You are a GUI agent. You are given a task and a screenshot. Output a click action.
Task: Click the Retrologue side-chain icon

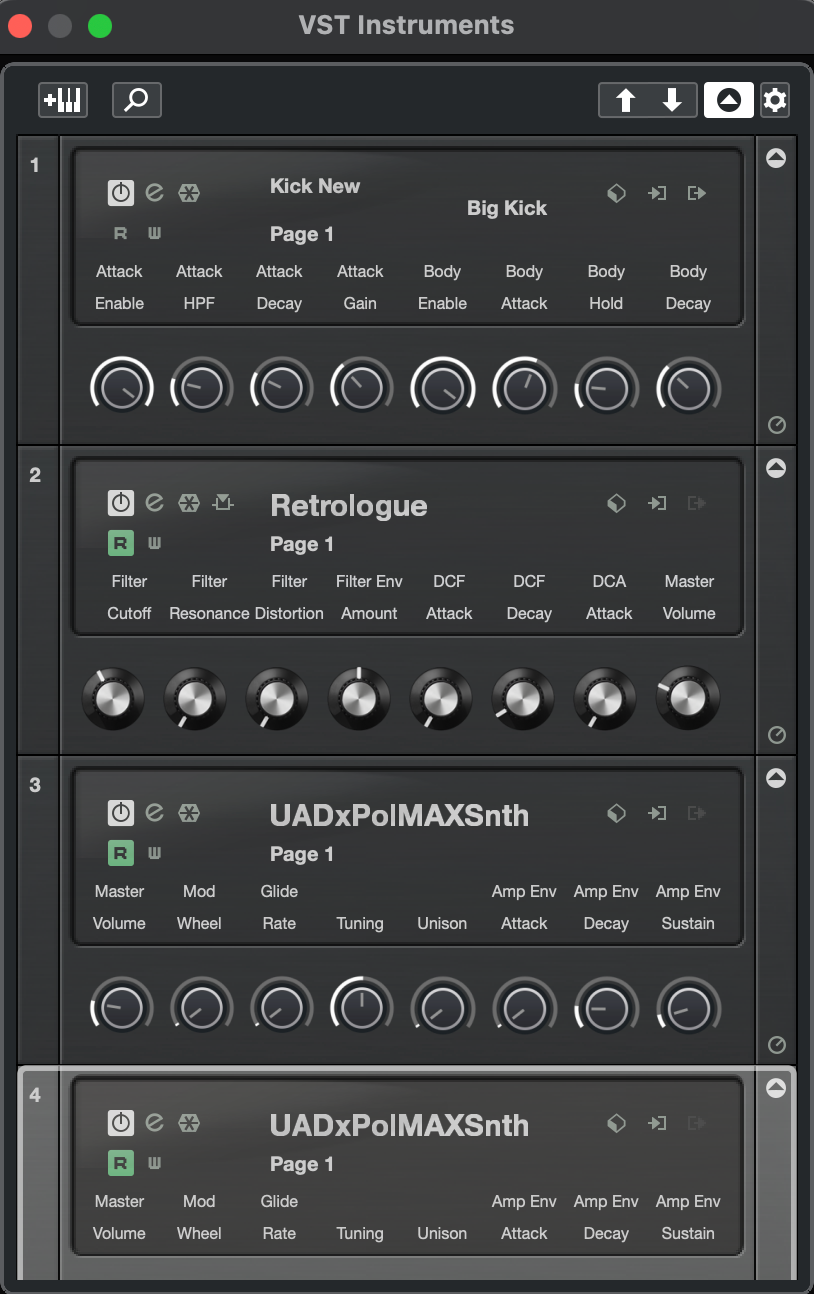[x=222, y=503]
